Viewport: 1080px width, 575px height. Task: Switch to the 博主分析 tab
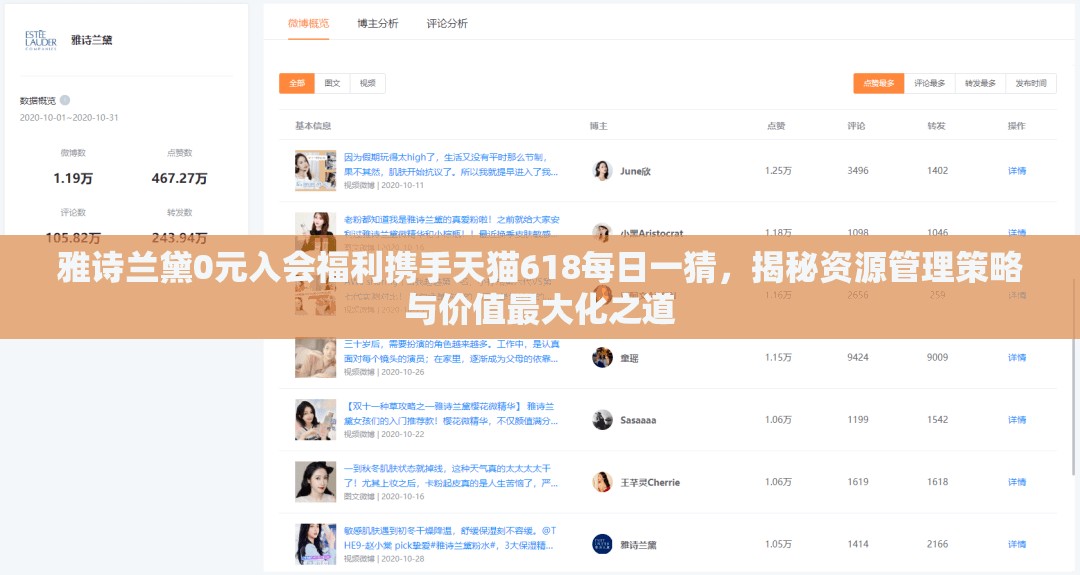(x=377, y=23)
